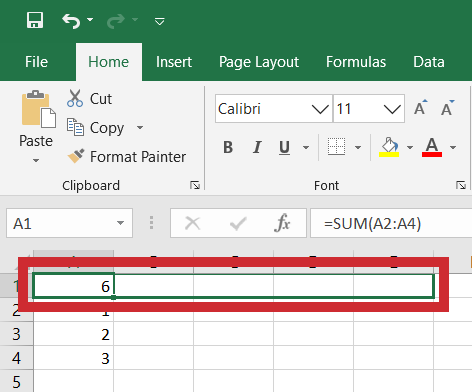The height and width of the screenshot is (392, 472).
Task: Click the Undo arrow icon
Action: [71, 21]
